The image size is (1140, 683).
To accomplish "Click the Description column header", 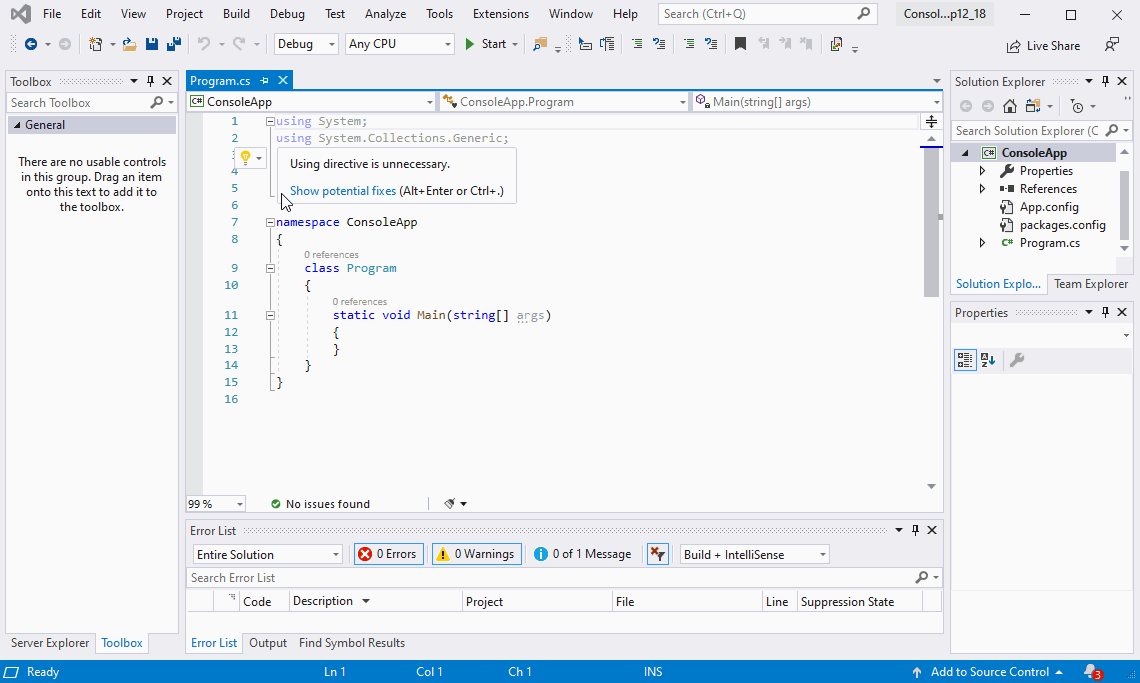I will click(375, 602).
